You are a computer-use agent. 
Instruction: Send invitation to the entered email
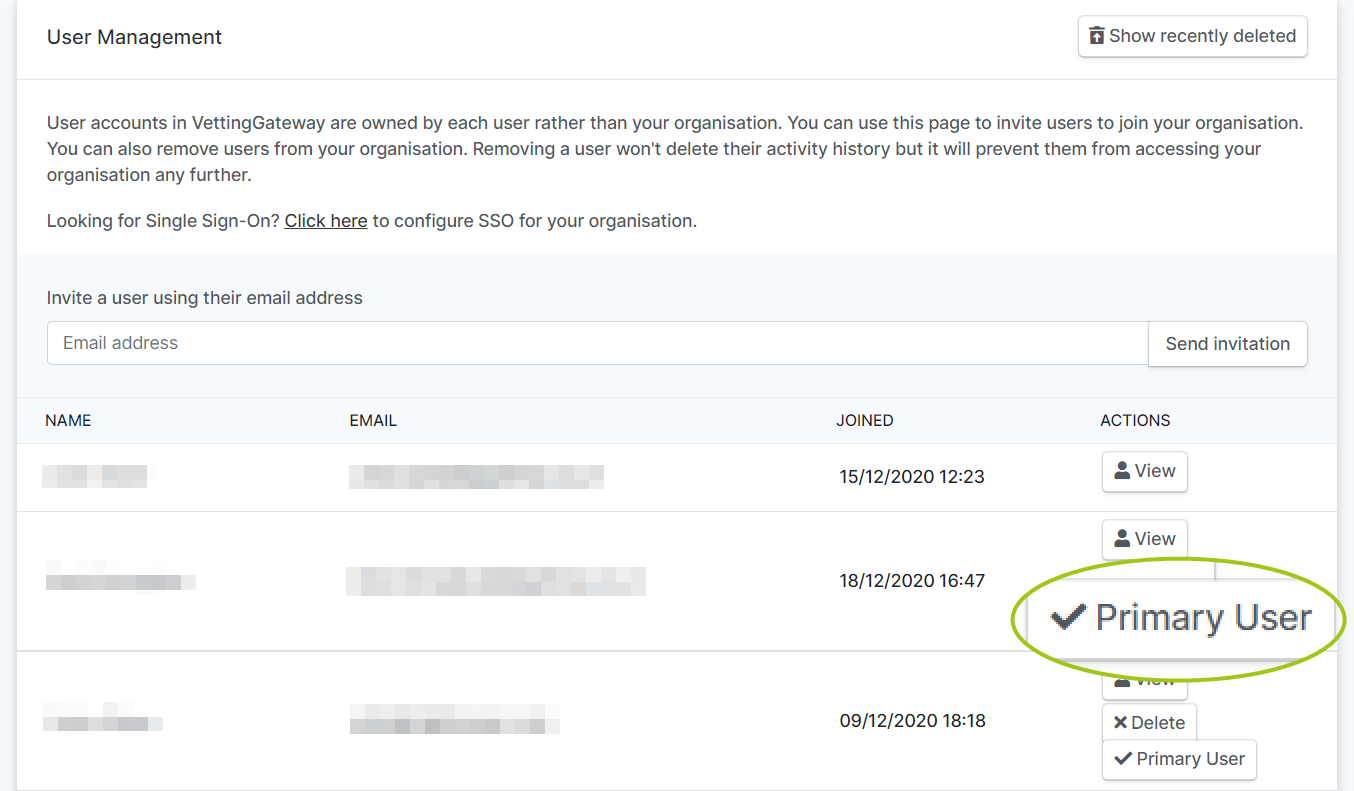pos(1227,344)
